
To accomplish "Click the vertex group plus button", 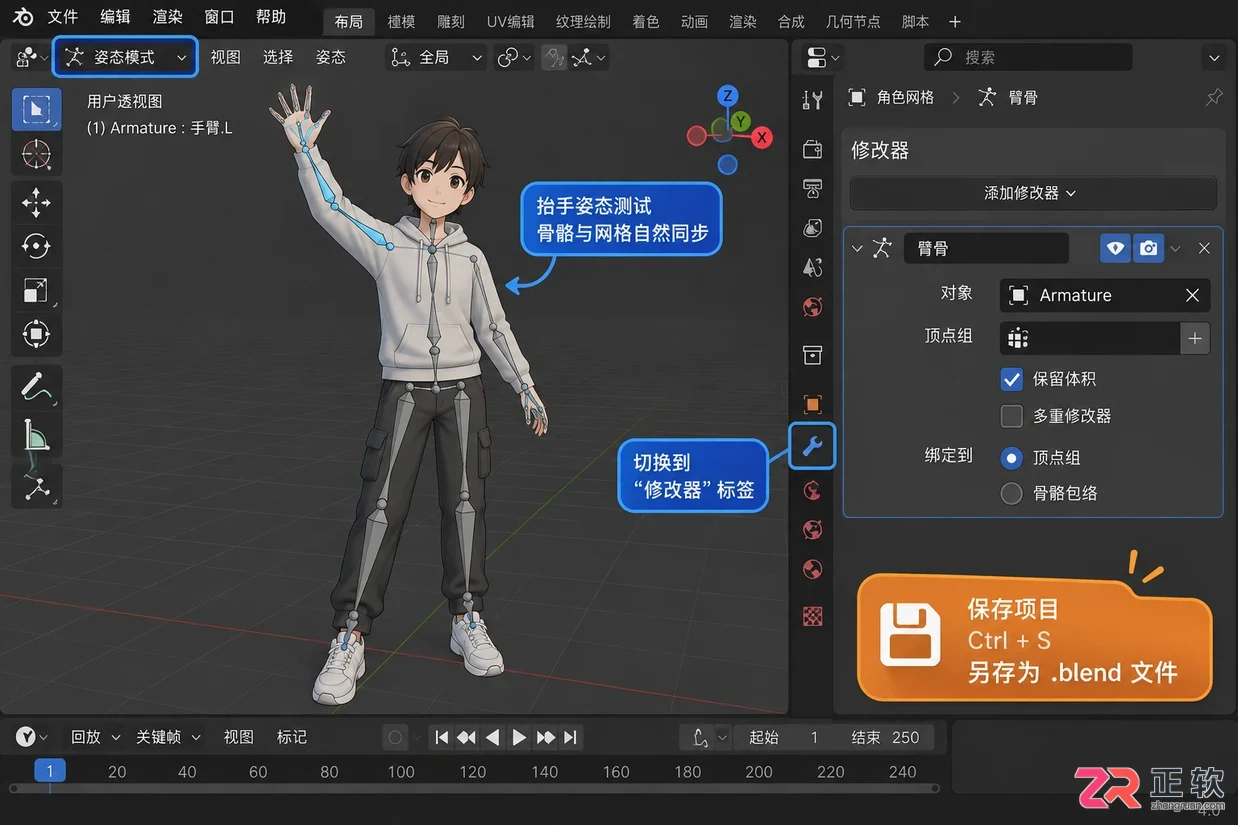I will click(x=1195, y=339).
